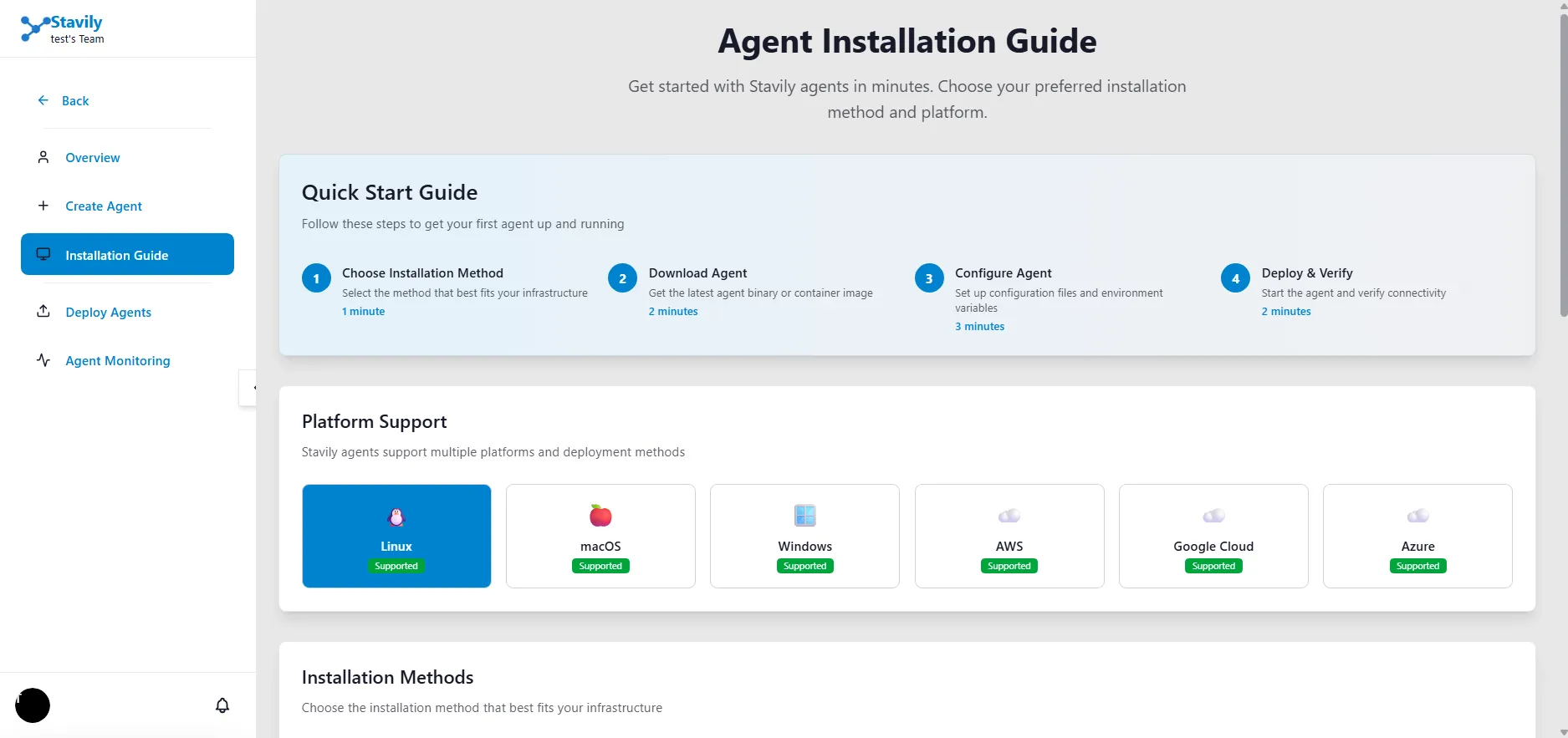Select the macOS platform card
This screenshot has height=738, width=1568.
point(600,536)
